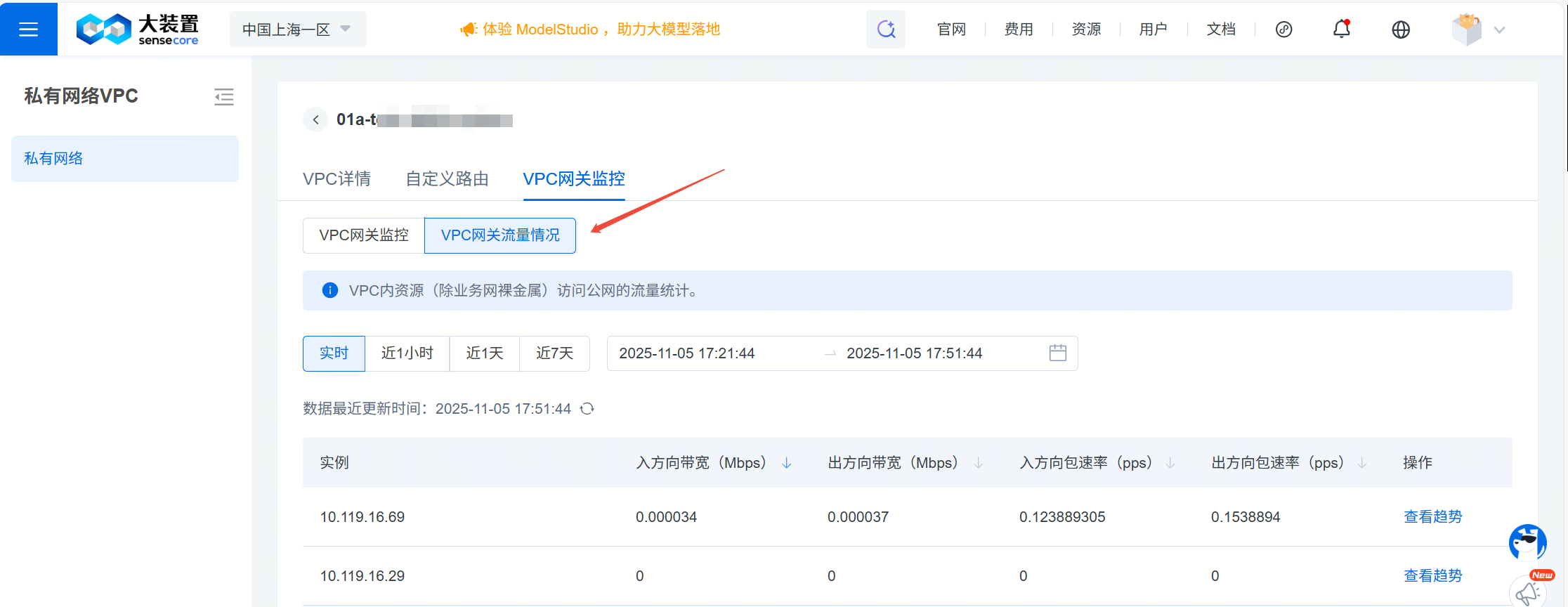View trend for 10.119.16.69

click(1432, 517)
